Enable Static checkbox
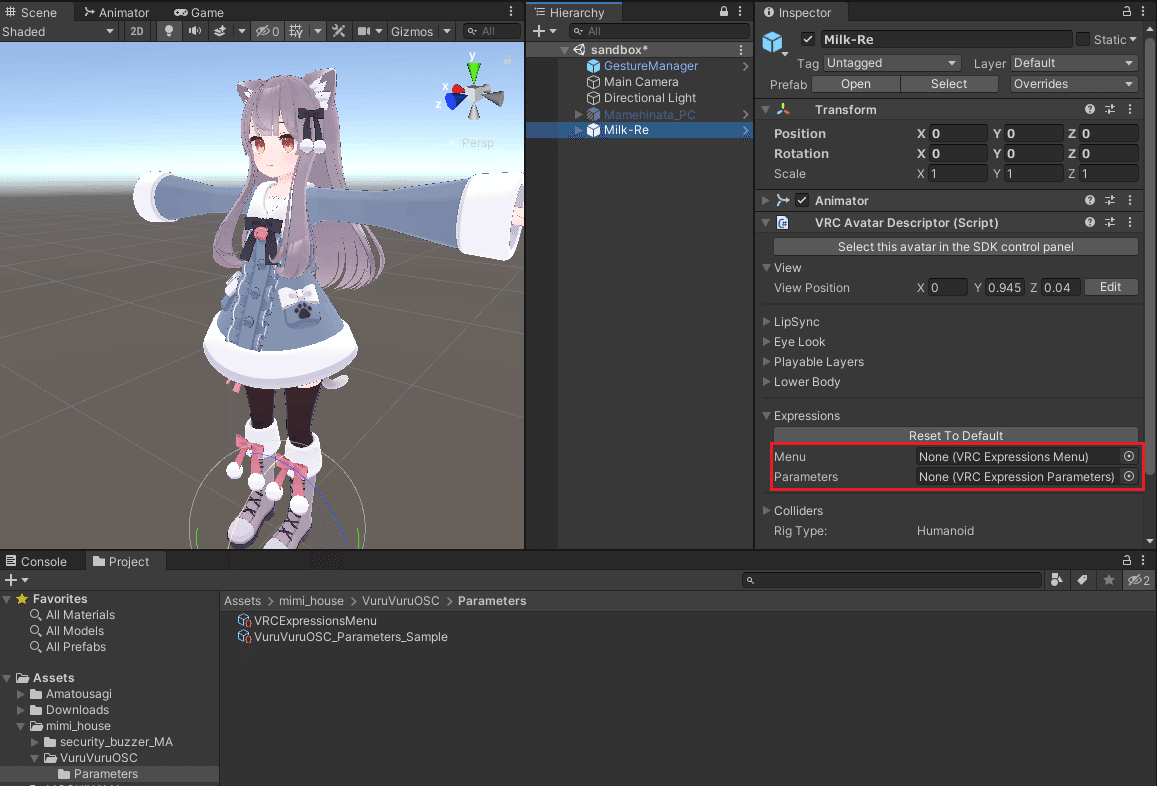 tap(1082, 39)
